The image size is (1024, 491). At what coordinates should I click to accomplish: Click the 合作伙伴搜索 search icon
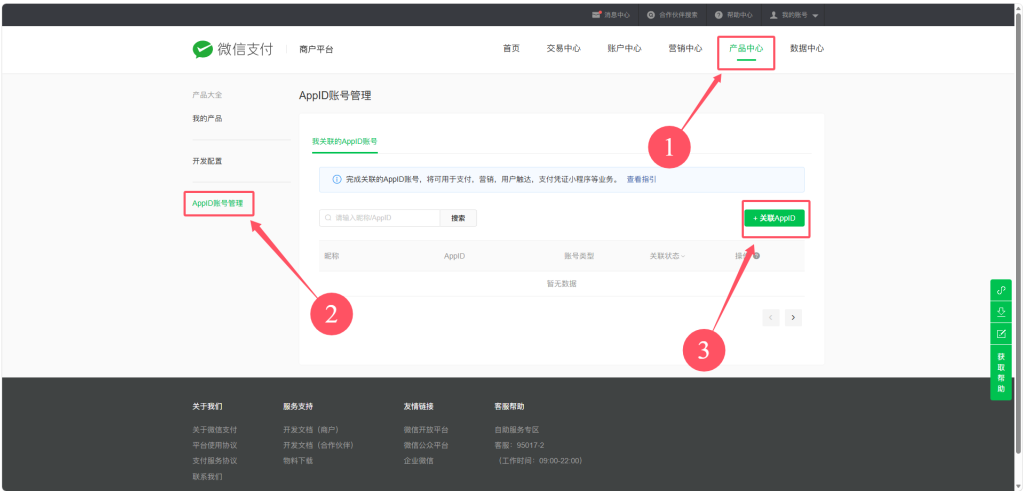click(x=651, y=14)
